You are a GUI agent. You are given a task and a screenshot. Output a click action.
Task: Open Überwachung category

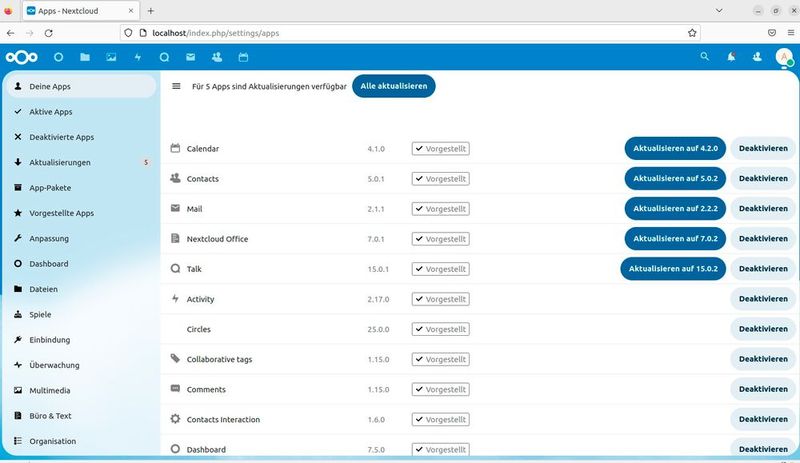82,365
